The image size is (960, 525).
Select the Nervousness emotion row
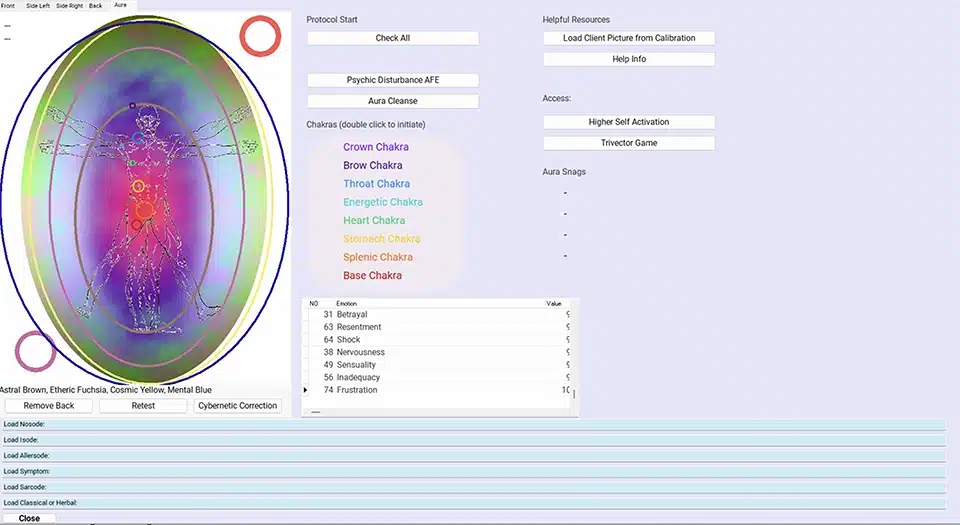tap(437, 352)
